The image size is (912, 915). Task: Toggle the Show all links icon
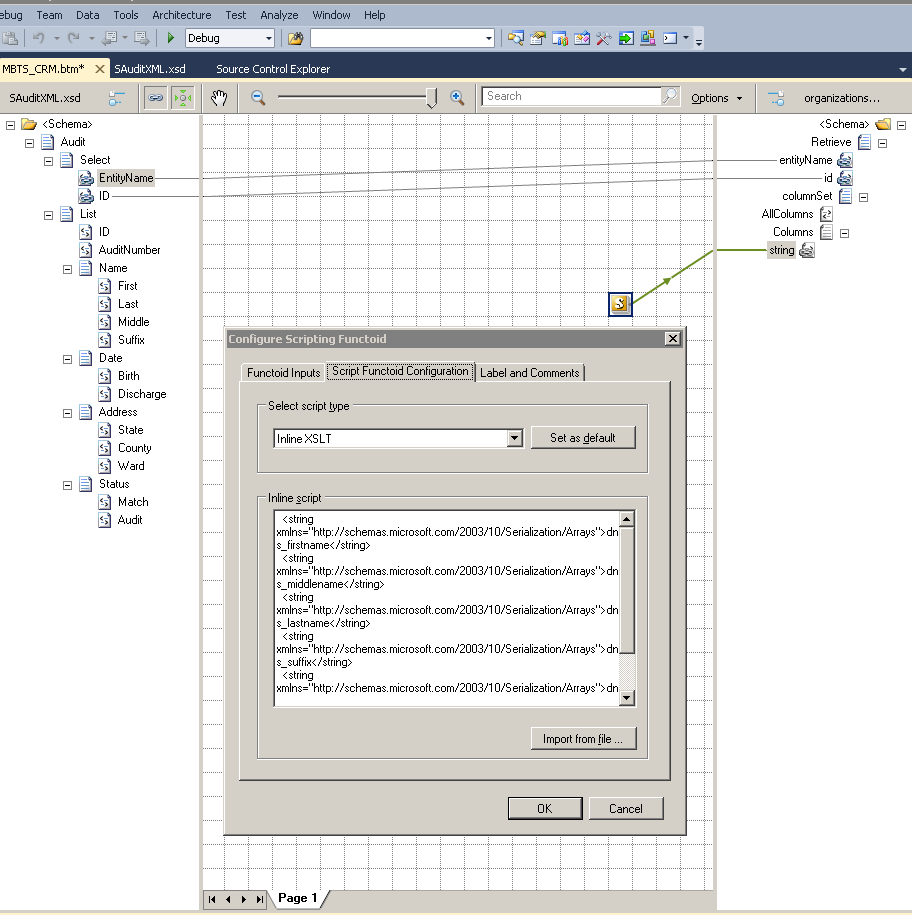pyautogui.click(x=155, y=97)
